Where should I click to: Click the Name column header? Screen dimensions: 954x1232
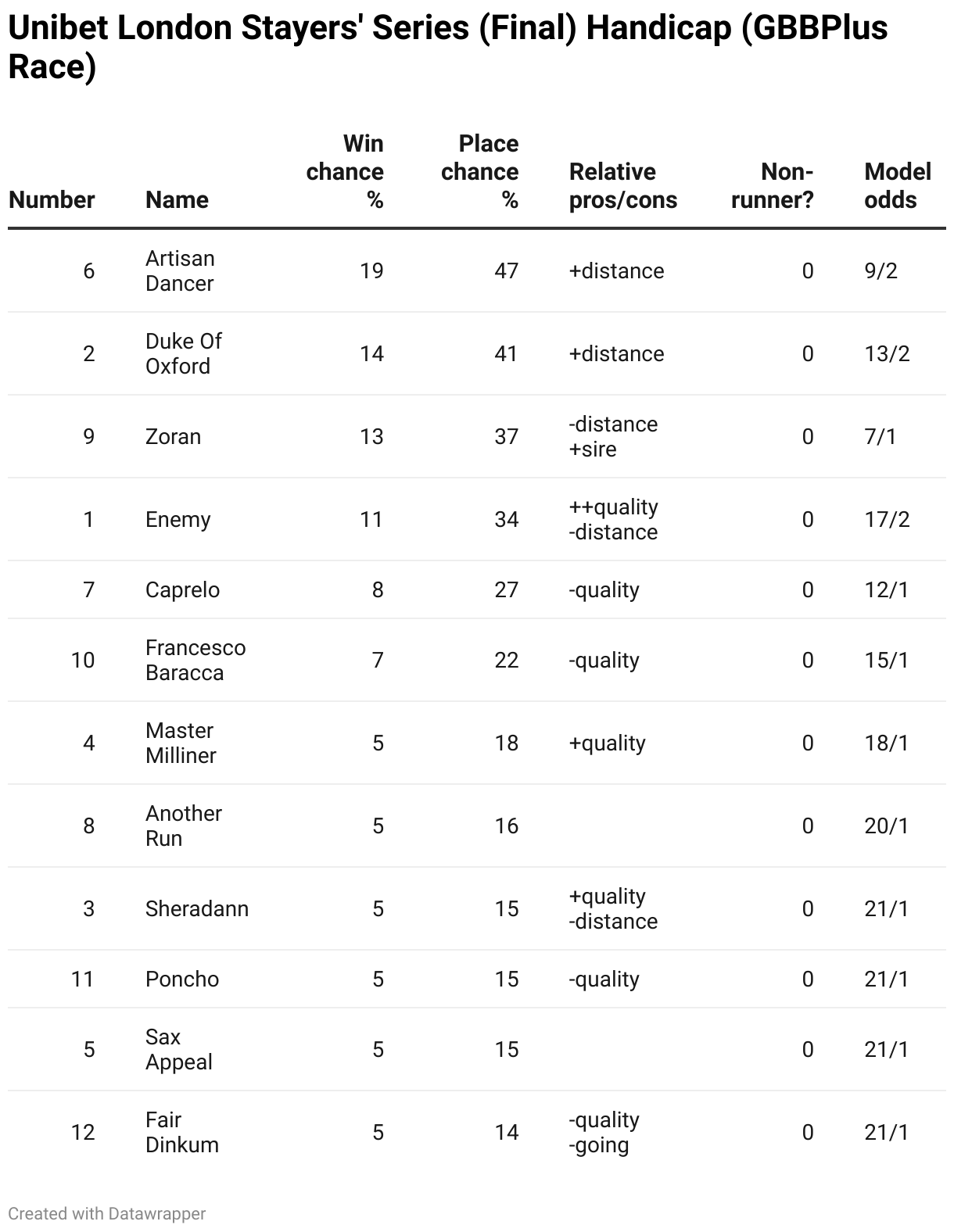[177, 199]
